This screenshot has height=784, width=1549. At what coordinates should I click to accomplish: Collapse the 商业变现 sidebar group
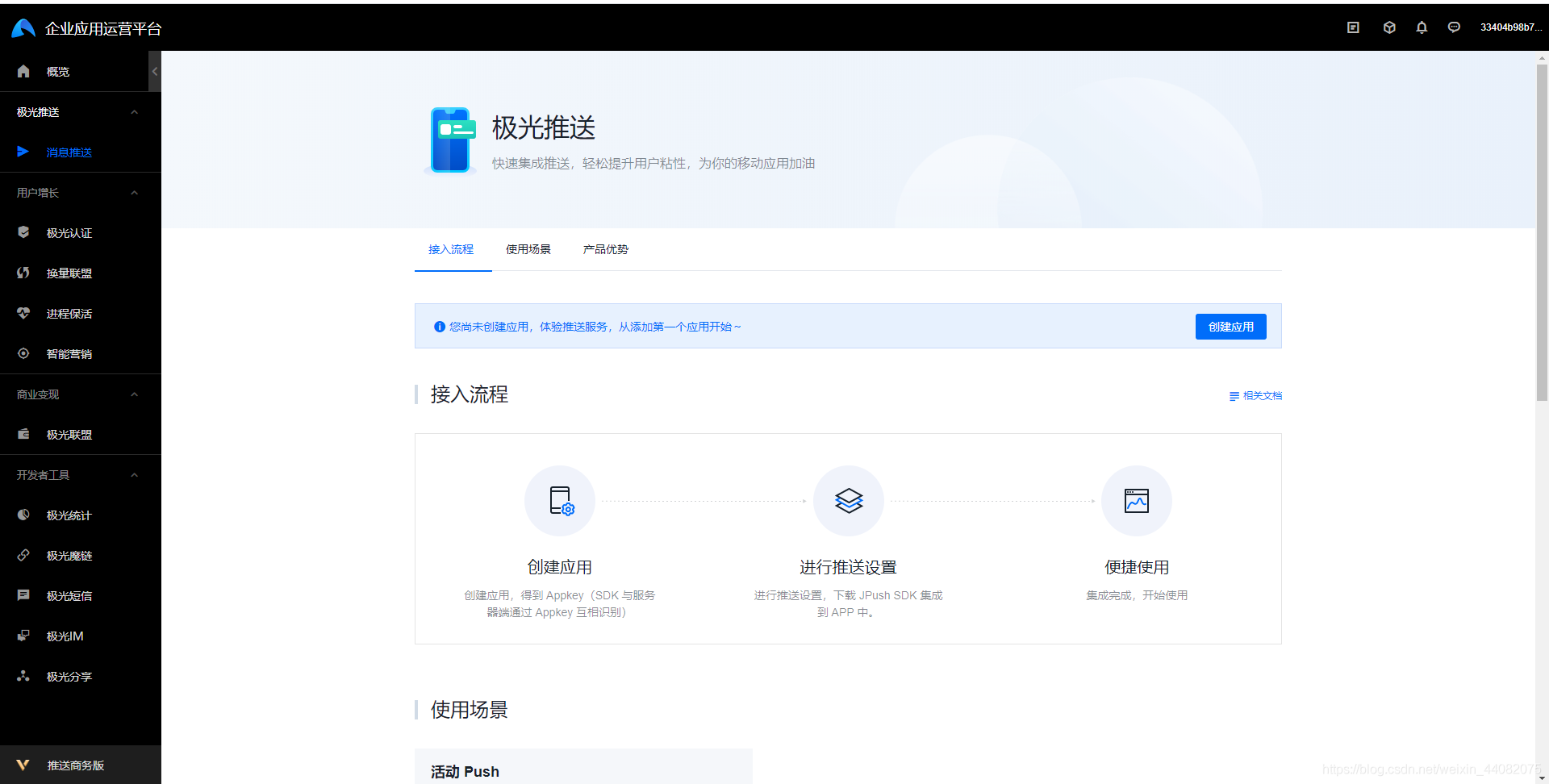pyautogui.click(x=135, y=394)
